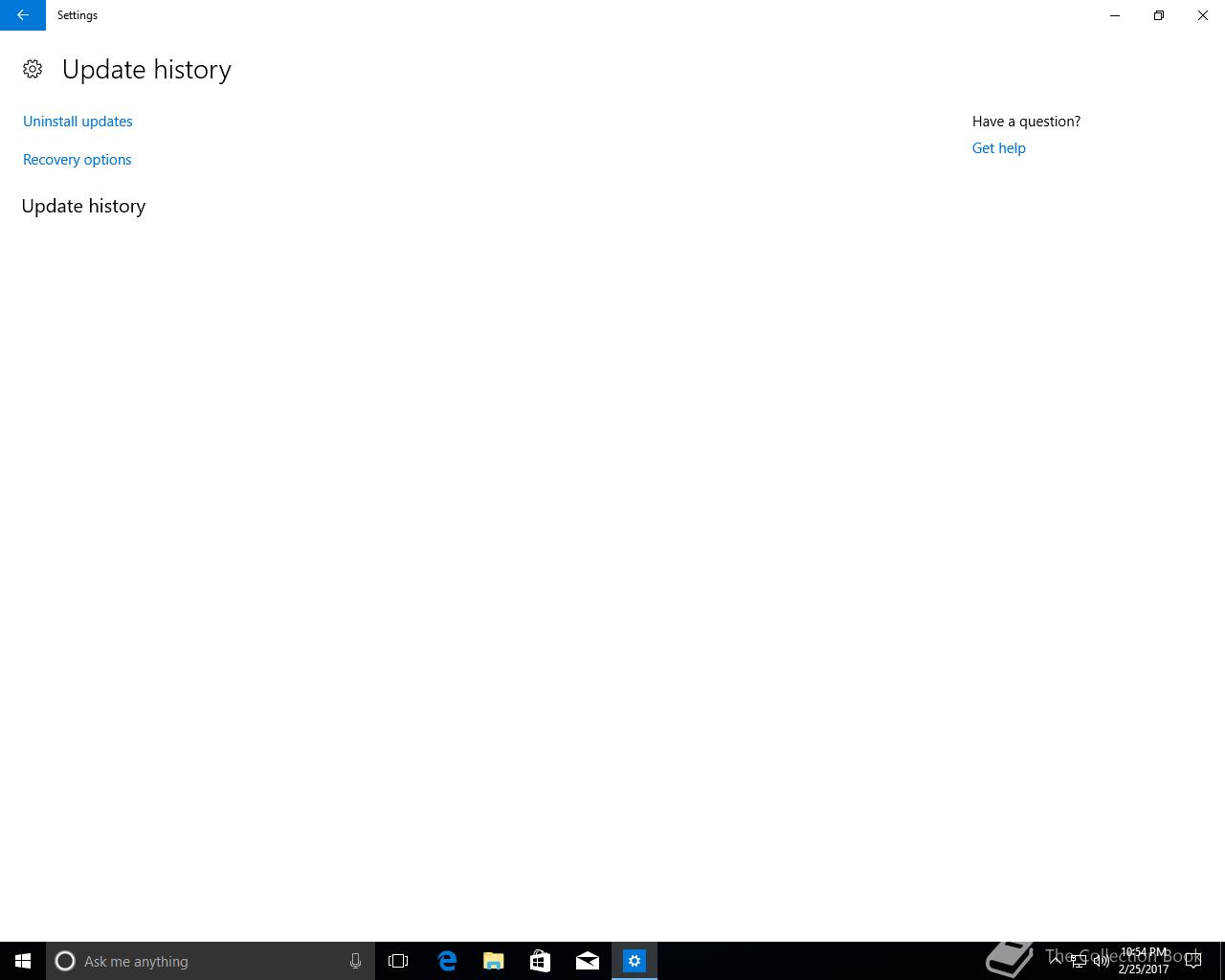Click the Cortana search box
Screen dimensions: 1225x980
coord(211,961)
